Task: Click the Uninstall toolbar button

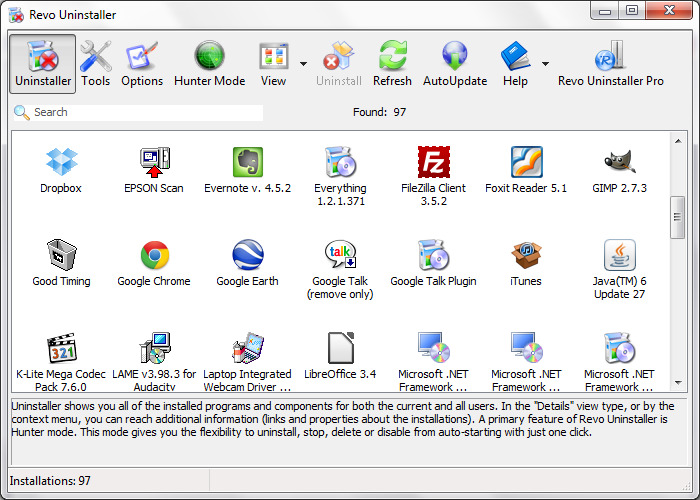Action: click(x=339, y=64)
